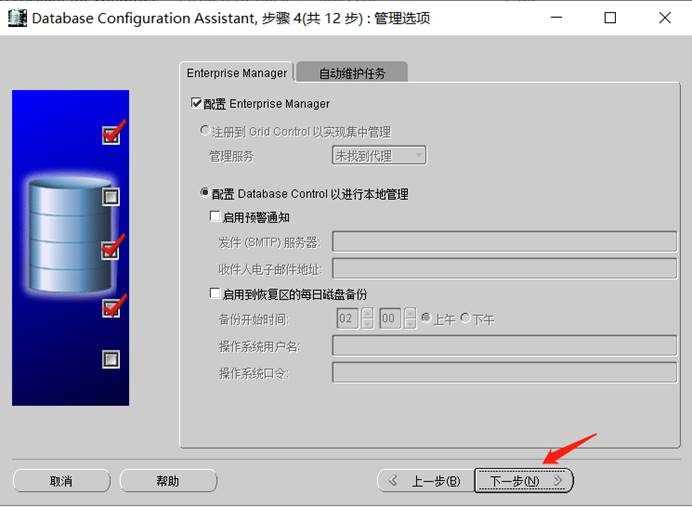Select 注册到 Grid Control 以实现集中管理 radio button
Screen dimensions: 692x507
(x=204, y=130)
